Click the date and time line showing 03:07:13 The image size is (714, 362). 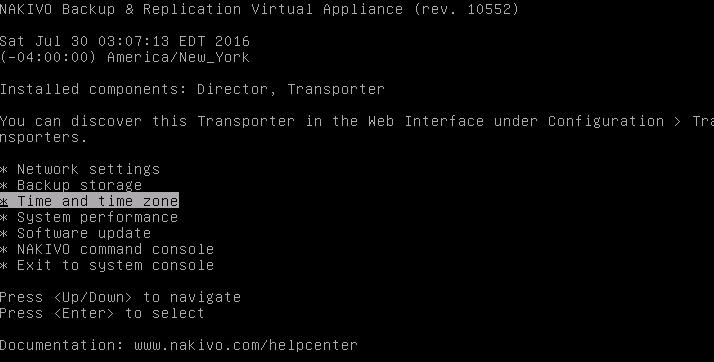coord(125,41)
